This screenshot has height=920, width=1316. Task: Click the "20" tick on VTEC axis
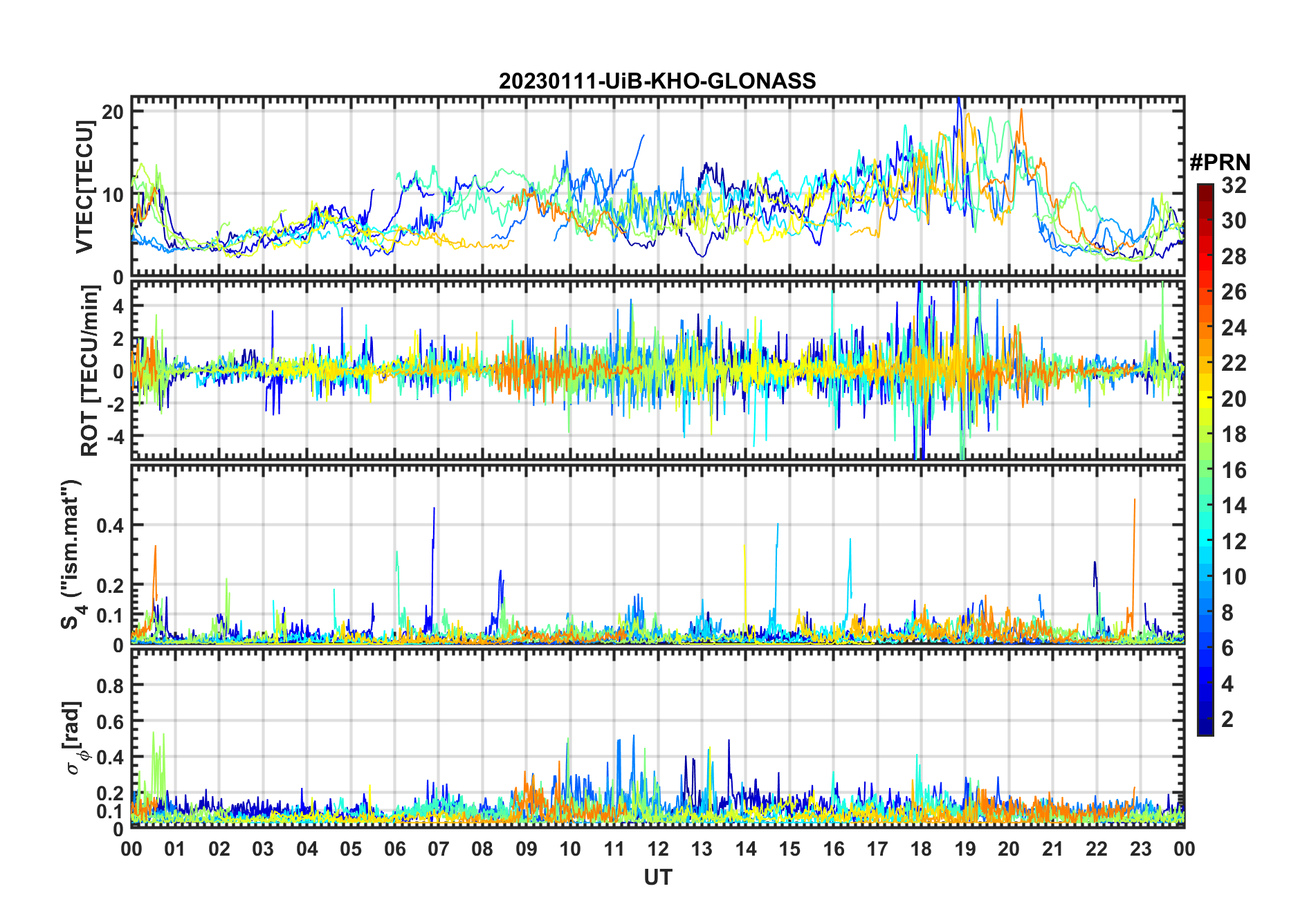[113, 112]
